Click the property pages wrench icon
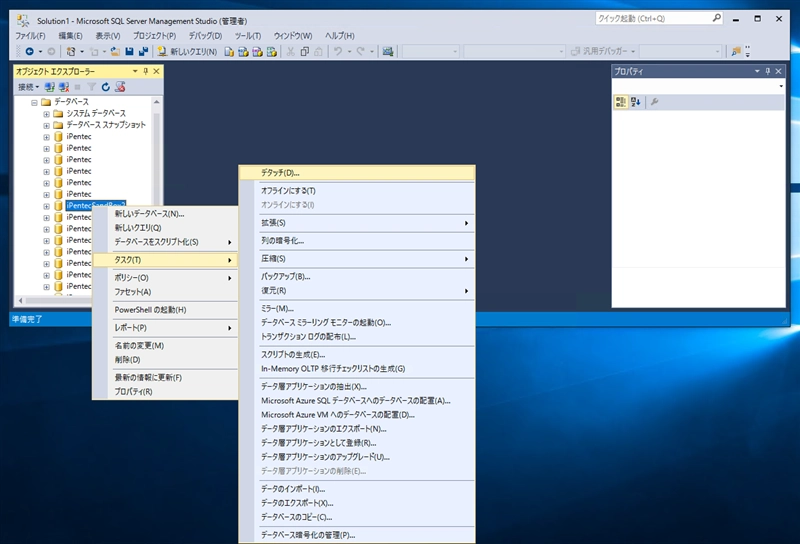 click(655, 102)
